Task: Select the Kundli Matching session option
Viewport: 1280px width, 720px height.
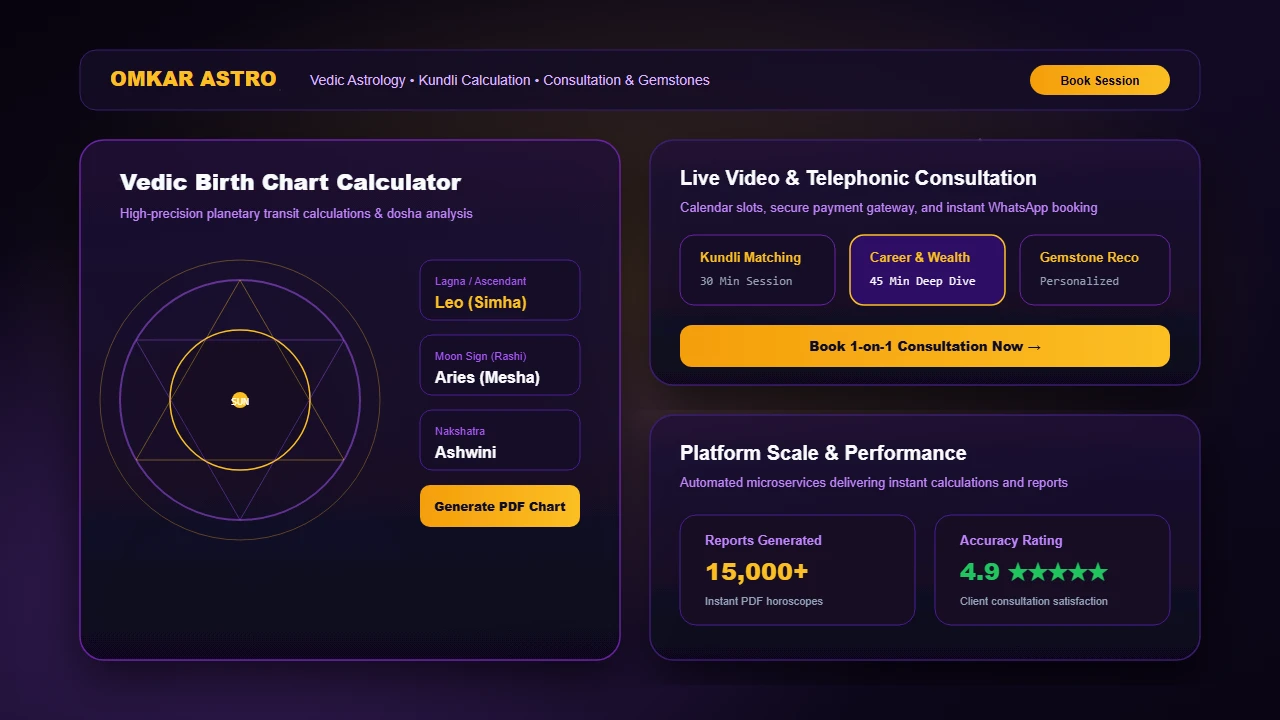Action: (x=757, y=270)
